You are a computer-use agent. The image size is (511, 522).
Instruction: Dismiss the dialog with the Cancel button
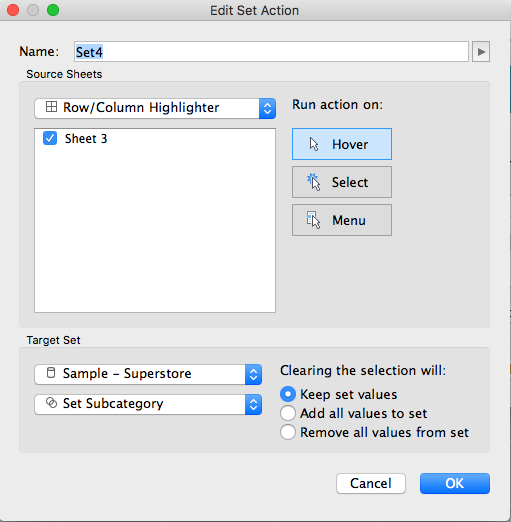[x=371, y=483]
